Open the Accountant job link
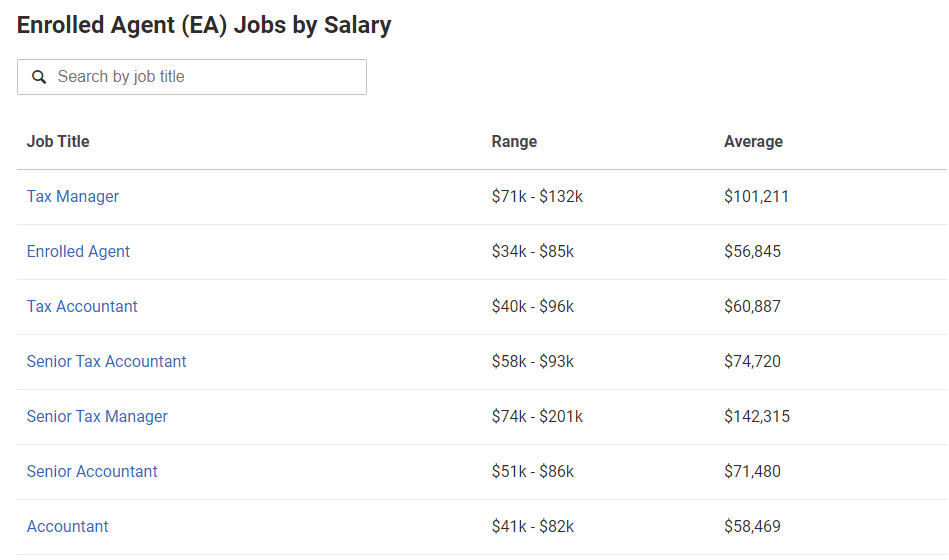The width and height of the screenshot is (949, 560). pyautogui.click(x=67, y=527)
